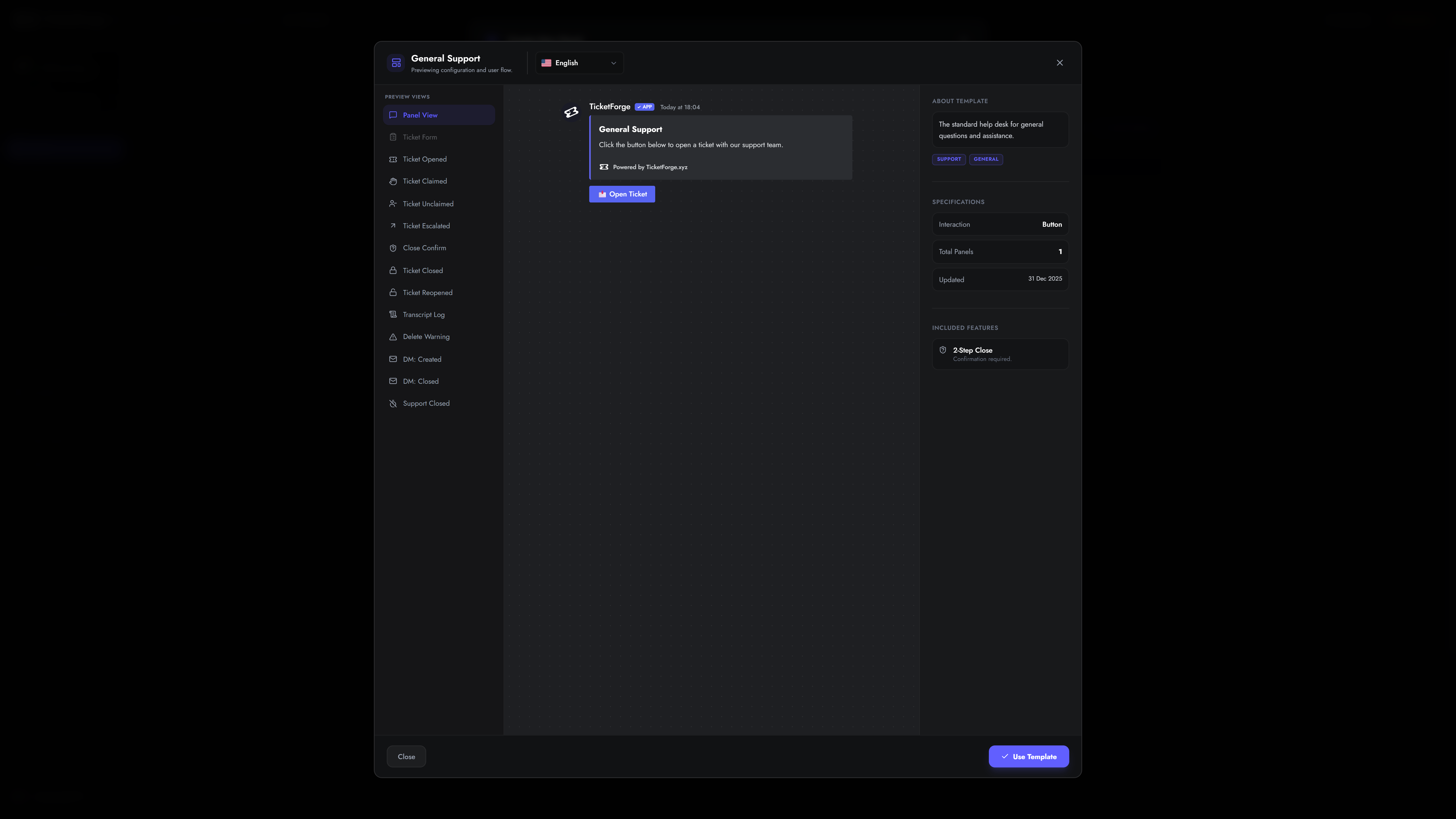This screenshot has height=819, width=1456.
Task: Click the 2-Step Close feature card
Action: click(1000, 354)
